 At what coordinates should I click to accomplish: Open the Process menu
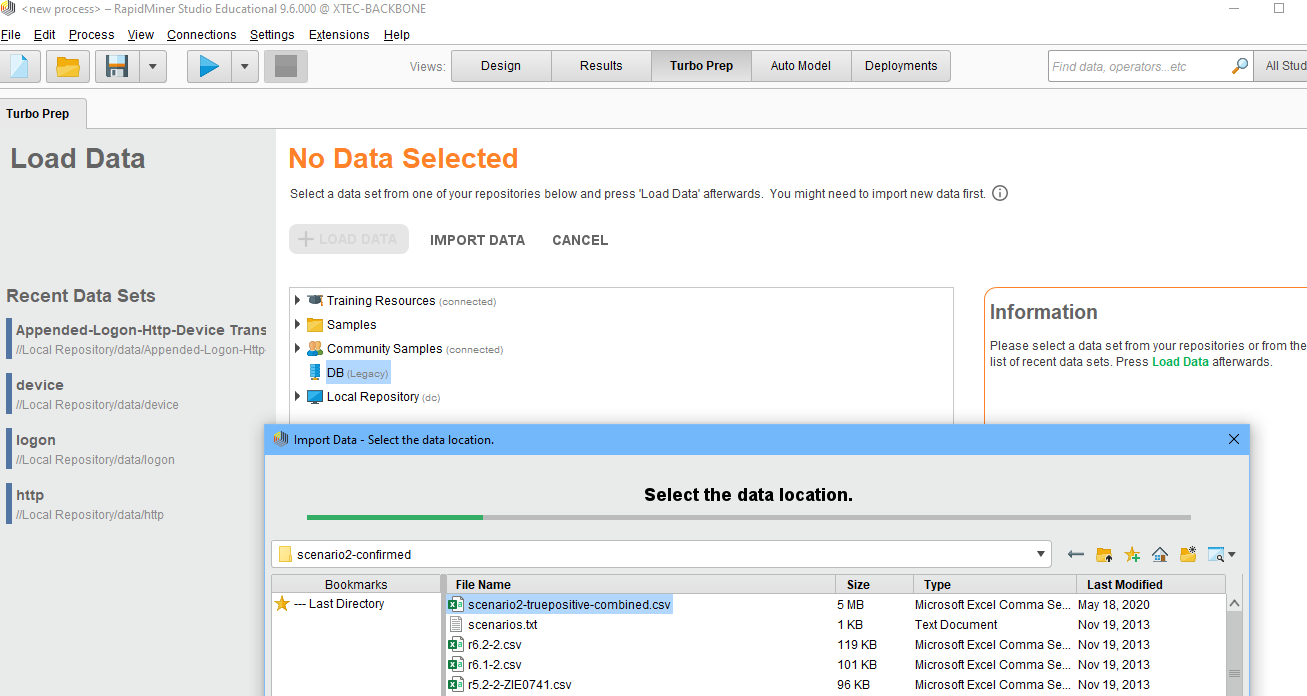[91, 34]
